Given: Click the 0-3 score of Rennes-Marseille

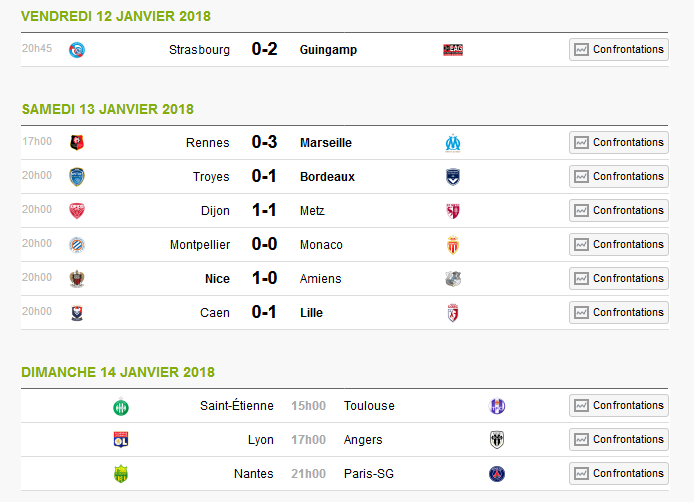Looking at the screenshot, I should tap(264, 142).
